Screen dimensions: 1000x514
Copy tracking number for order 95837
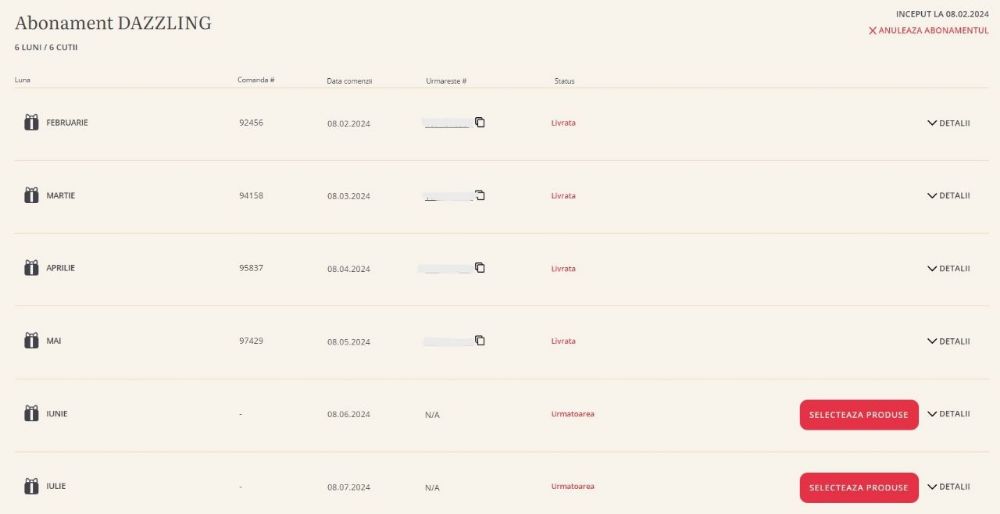tap(480, 268)
